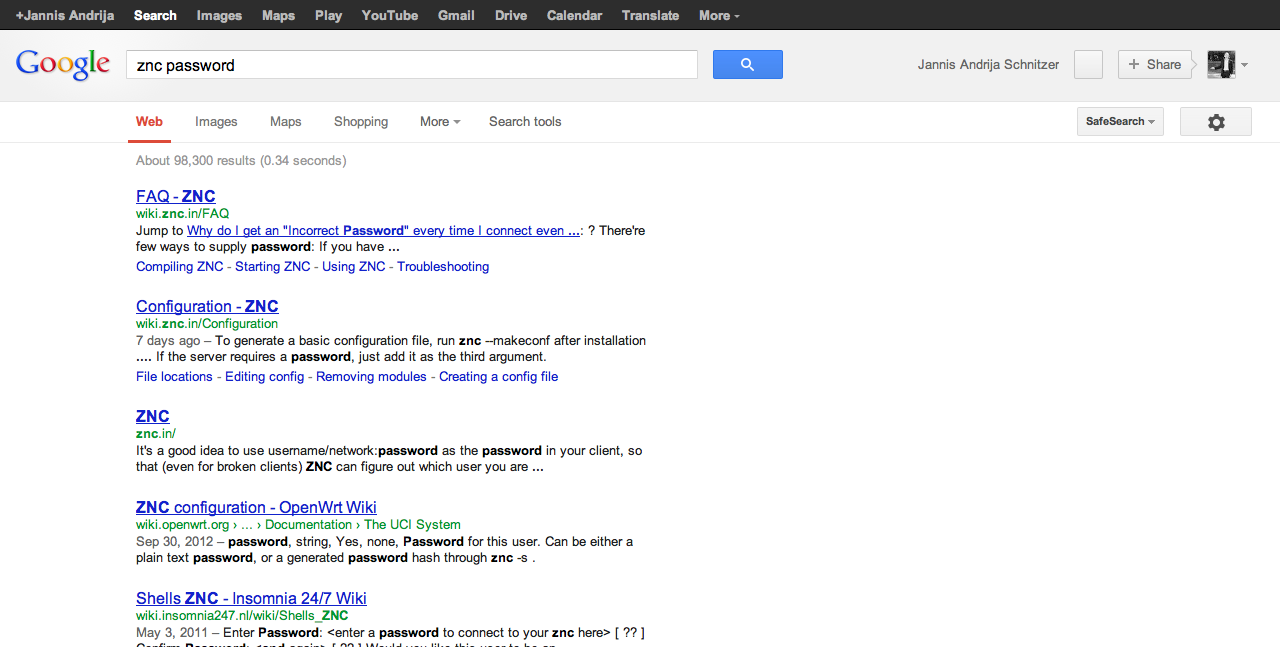Viewport: 1280px width, 647px height.
Task: Open Calendar in the top bar
Action: 574,15
